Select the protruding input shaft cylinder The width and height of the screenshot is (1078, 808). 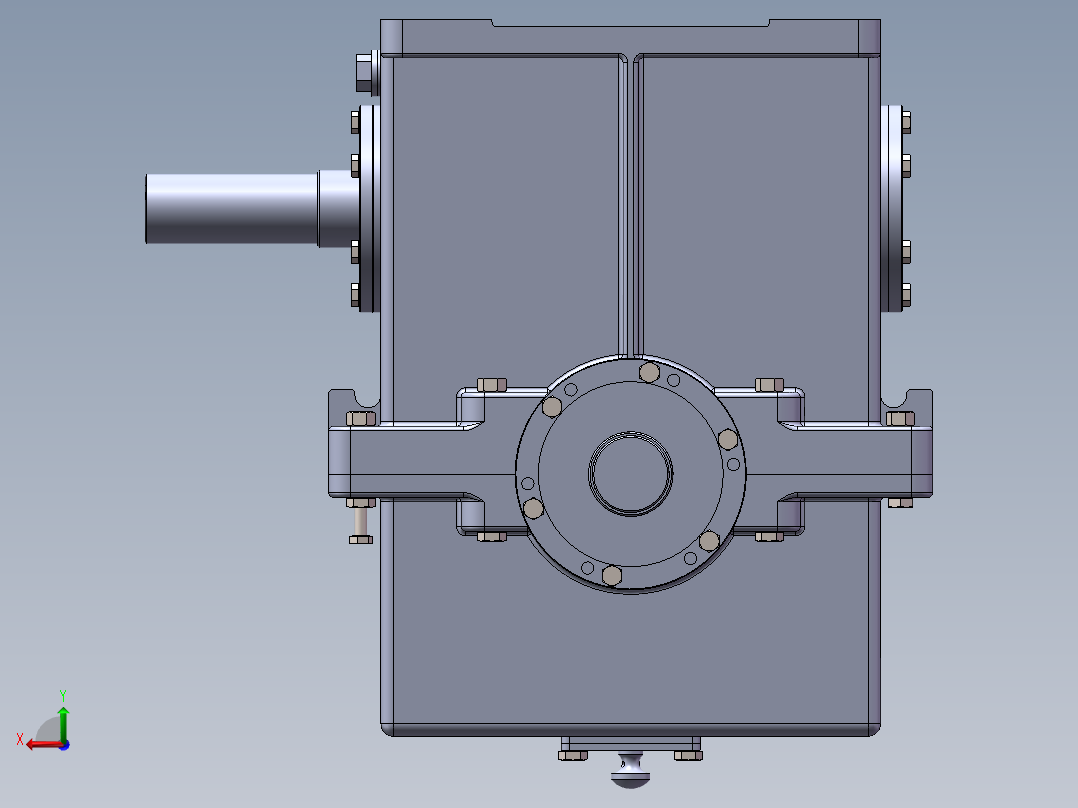point(232,208)
